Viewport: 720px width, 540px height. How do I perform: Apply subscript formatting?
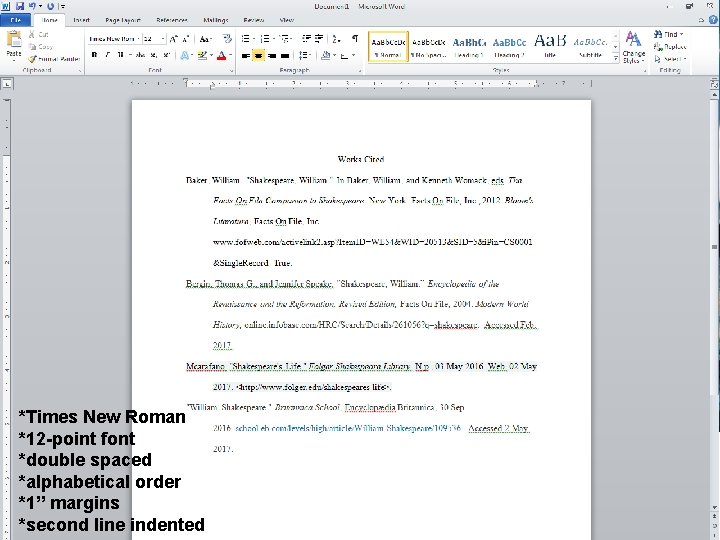point(153,55)
